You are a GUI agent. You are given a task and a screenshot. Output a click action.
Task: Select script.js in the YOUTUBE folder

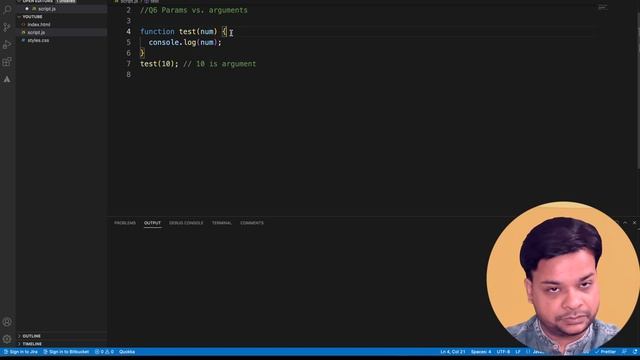point(36,32)
